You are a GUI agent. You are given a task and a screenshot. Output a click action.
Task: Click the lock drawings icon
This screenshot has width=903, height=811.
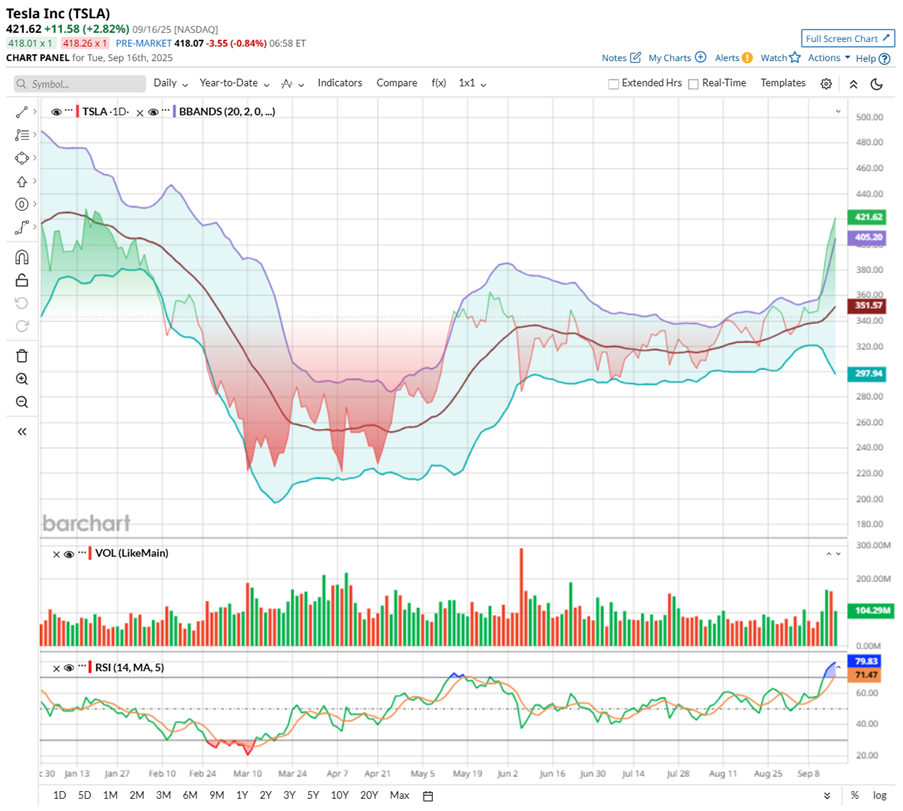point(21,281)
